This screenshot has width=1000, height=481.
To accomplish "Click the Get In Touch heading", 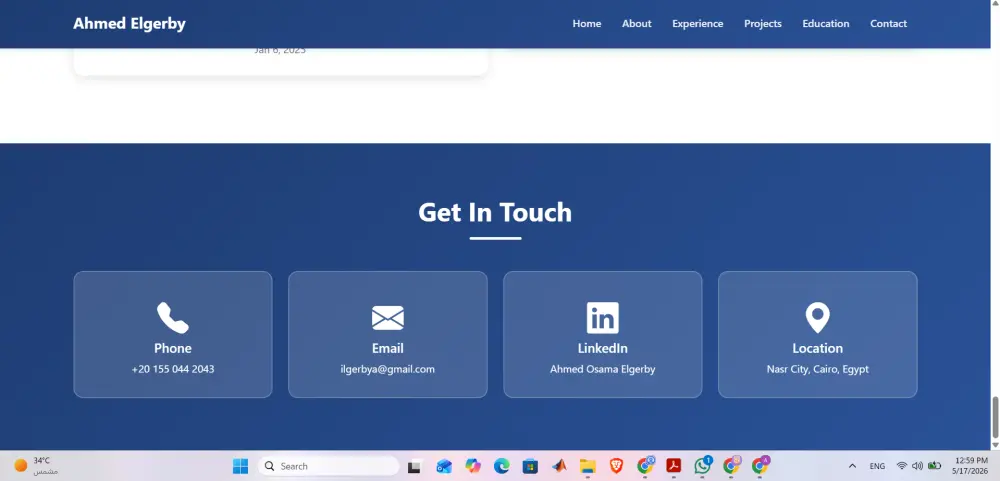I will 495,212.
